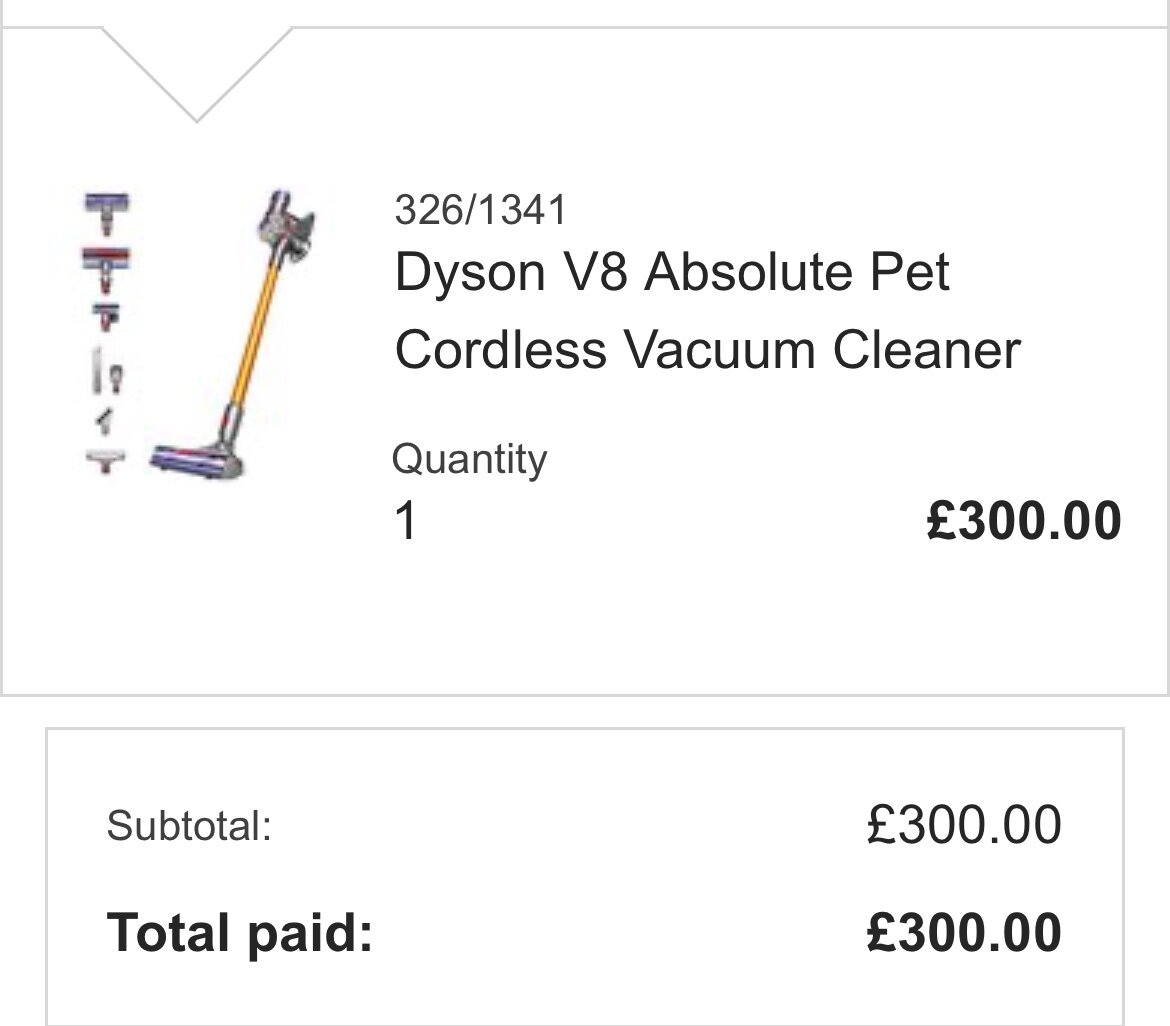Screen dimensions: 1170x1026
Task: Click the quantity value 1
Action: point(405,521)
